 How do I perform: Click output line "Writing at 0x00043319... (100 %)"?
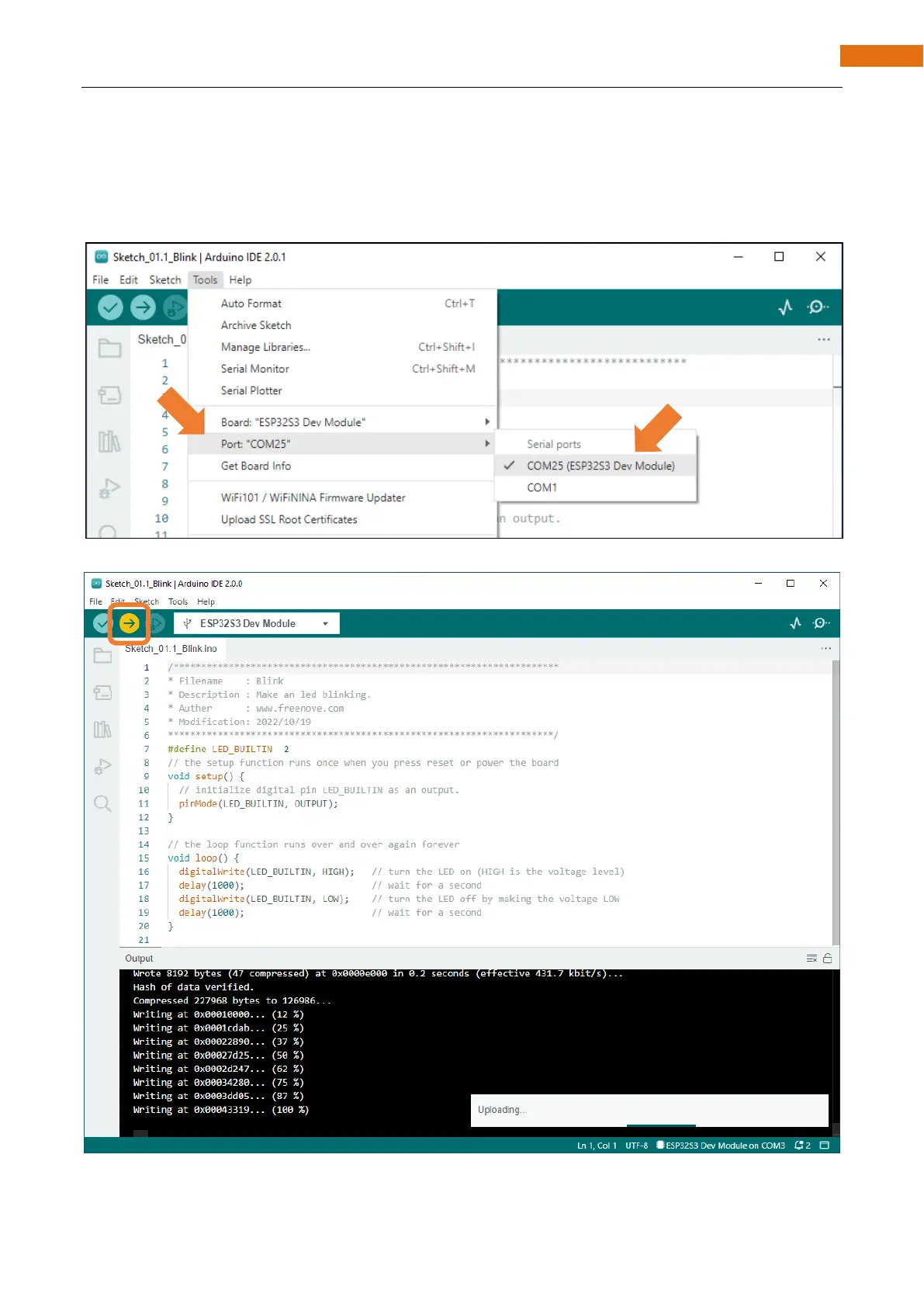[x=220, y=1110]
